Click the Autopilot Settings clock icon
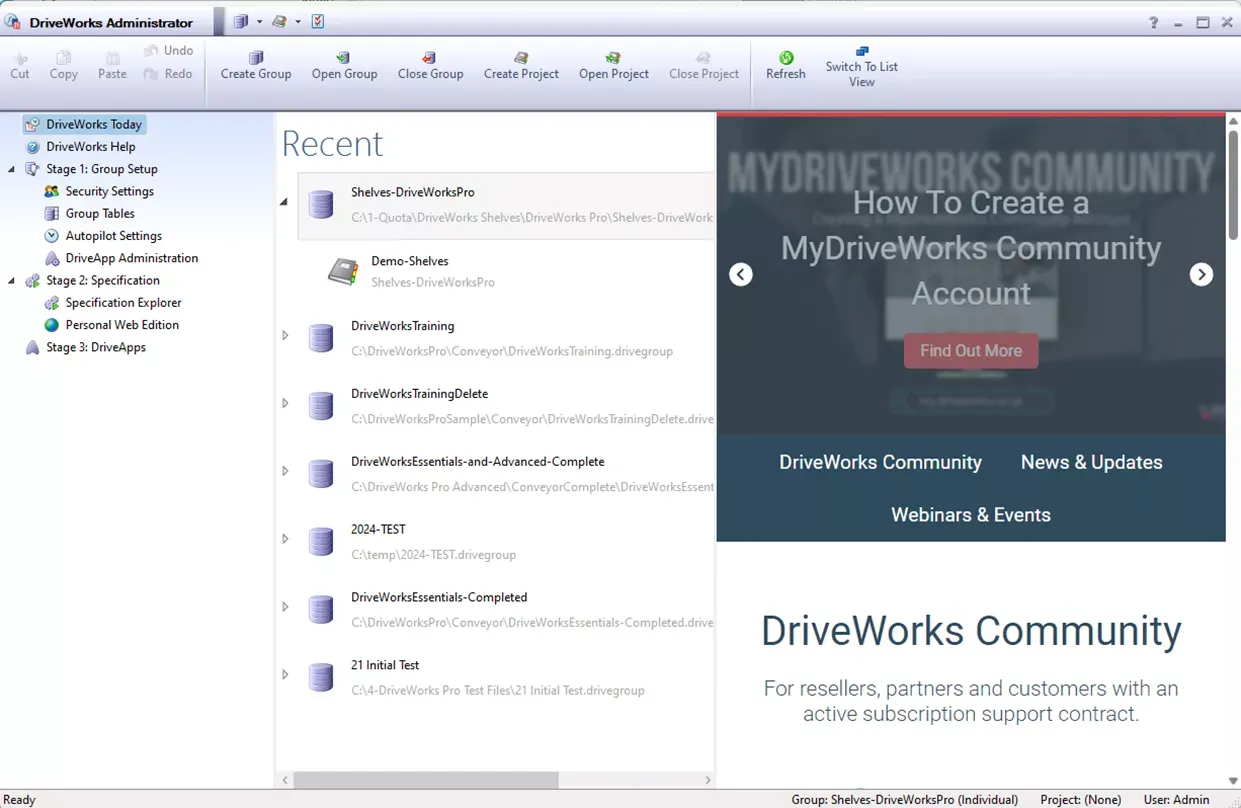 52,236
